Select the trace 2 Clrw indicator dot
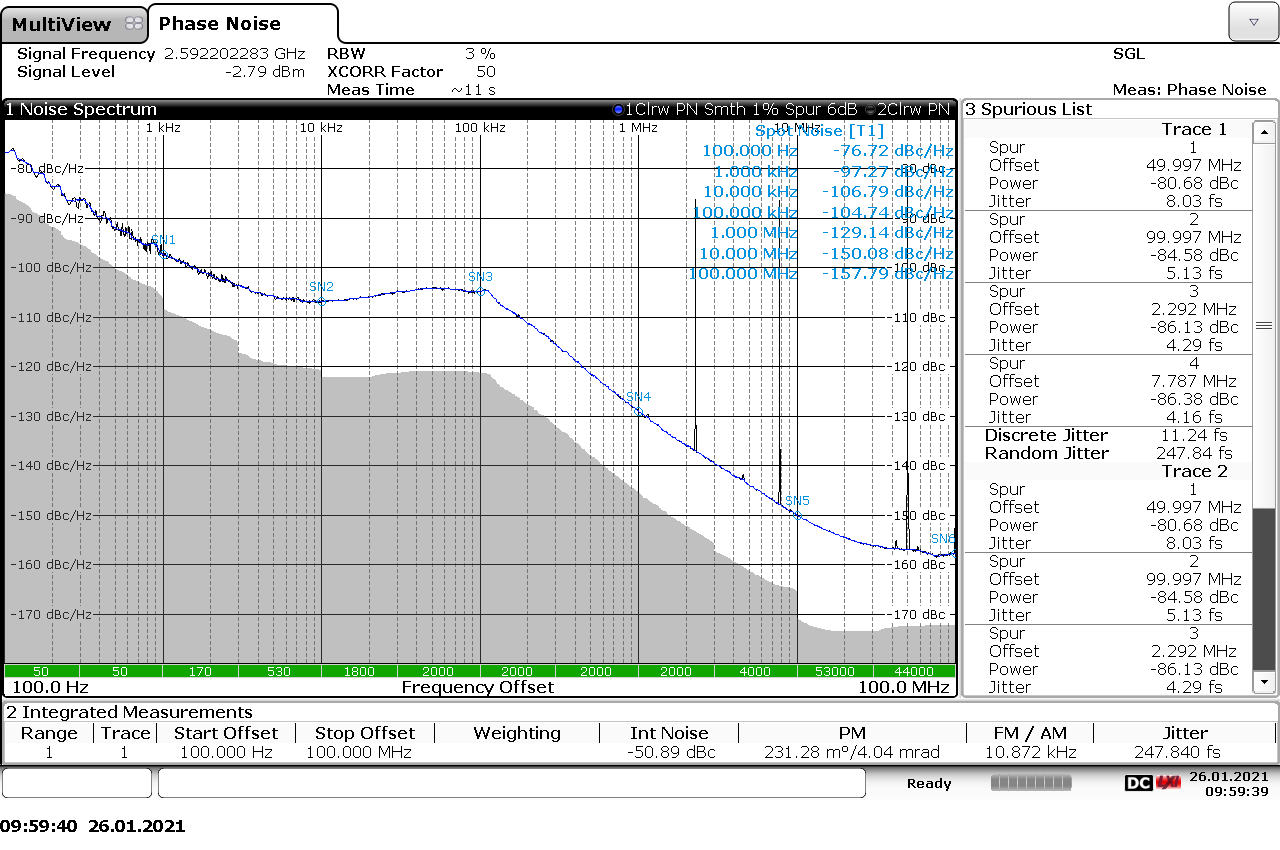This screenshot has height=850, width=1280. pyautogui.click(x=869, y=109)
